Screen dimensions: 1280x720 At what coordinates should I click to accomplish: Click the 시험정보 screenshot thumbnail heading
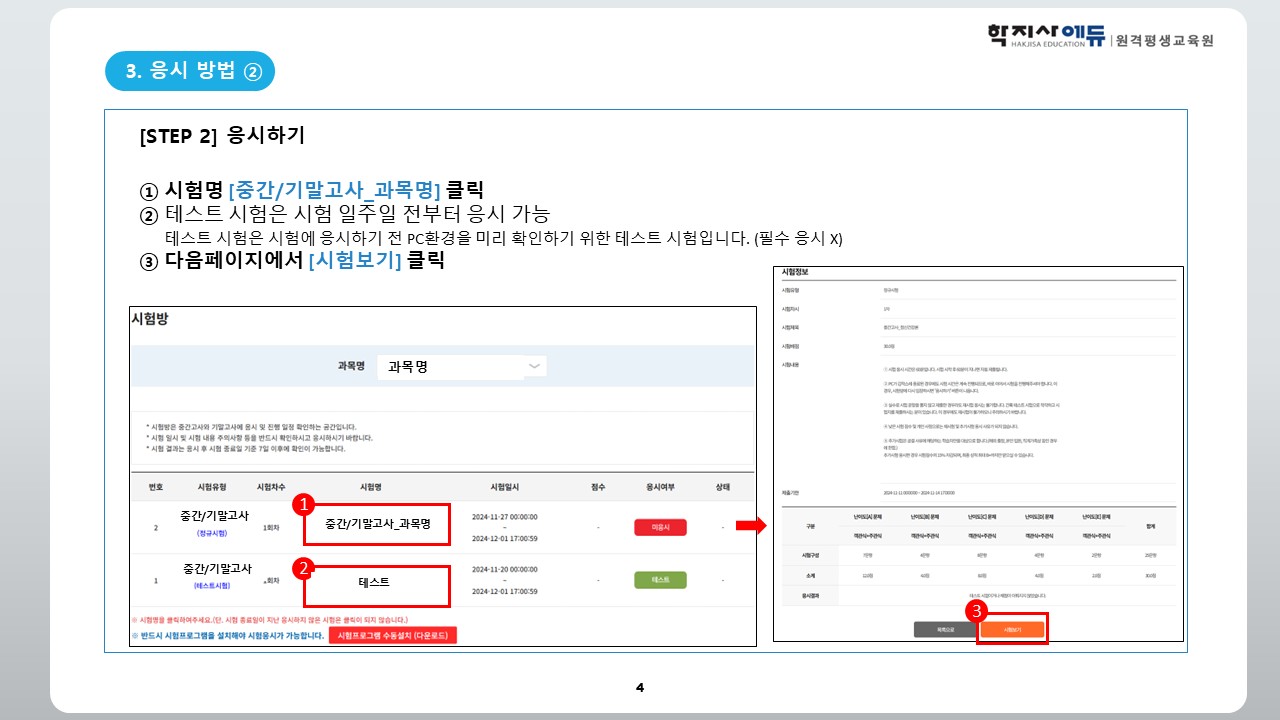[795, 272]
